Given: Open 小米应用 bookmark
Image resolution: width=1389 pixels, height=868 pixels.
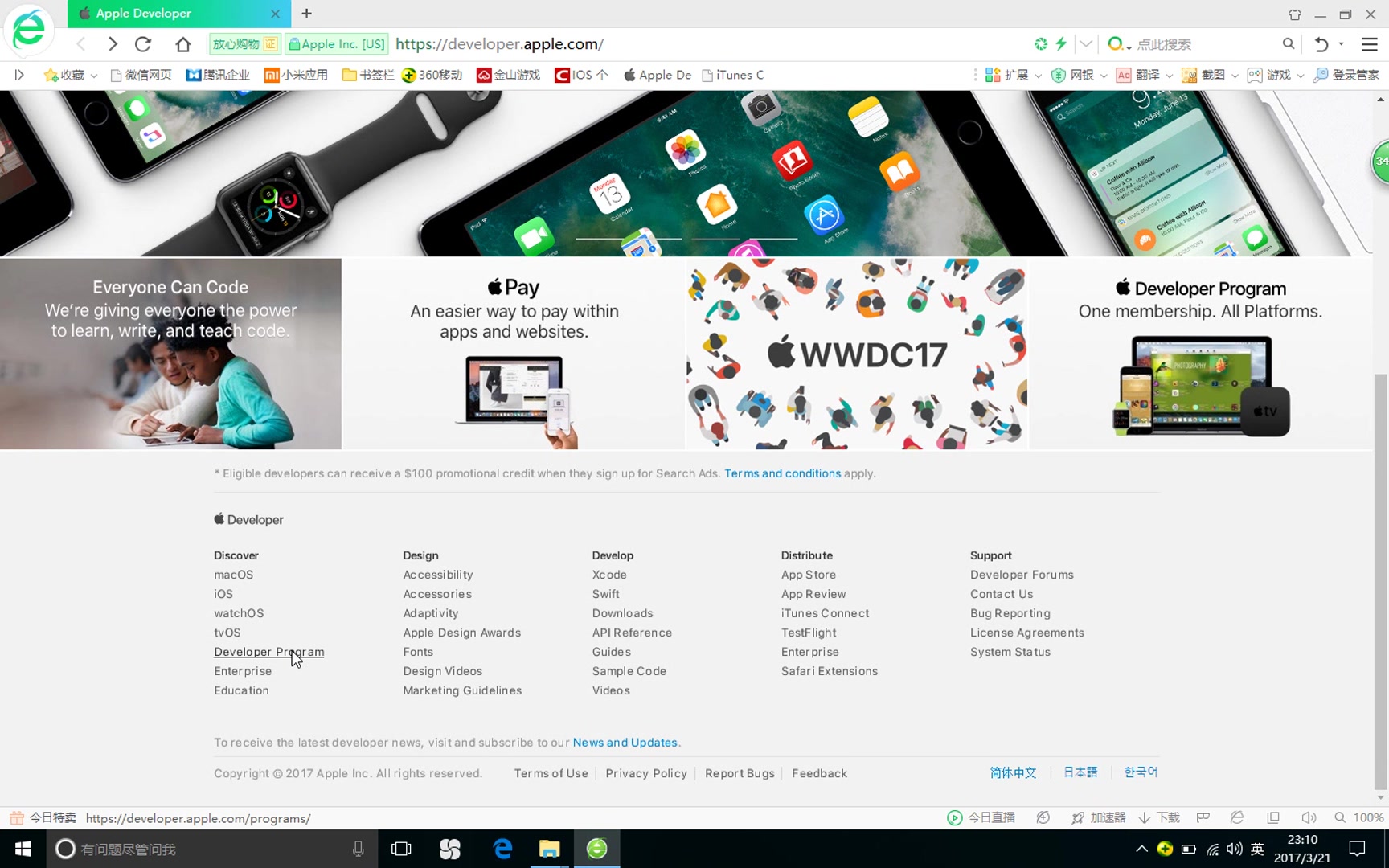Looking at the screenshot, I should point(296,75).
